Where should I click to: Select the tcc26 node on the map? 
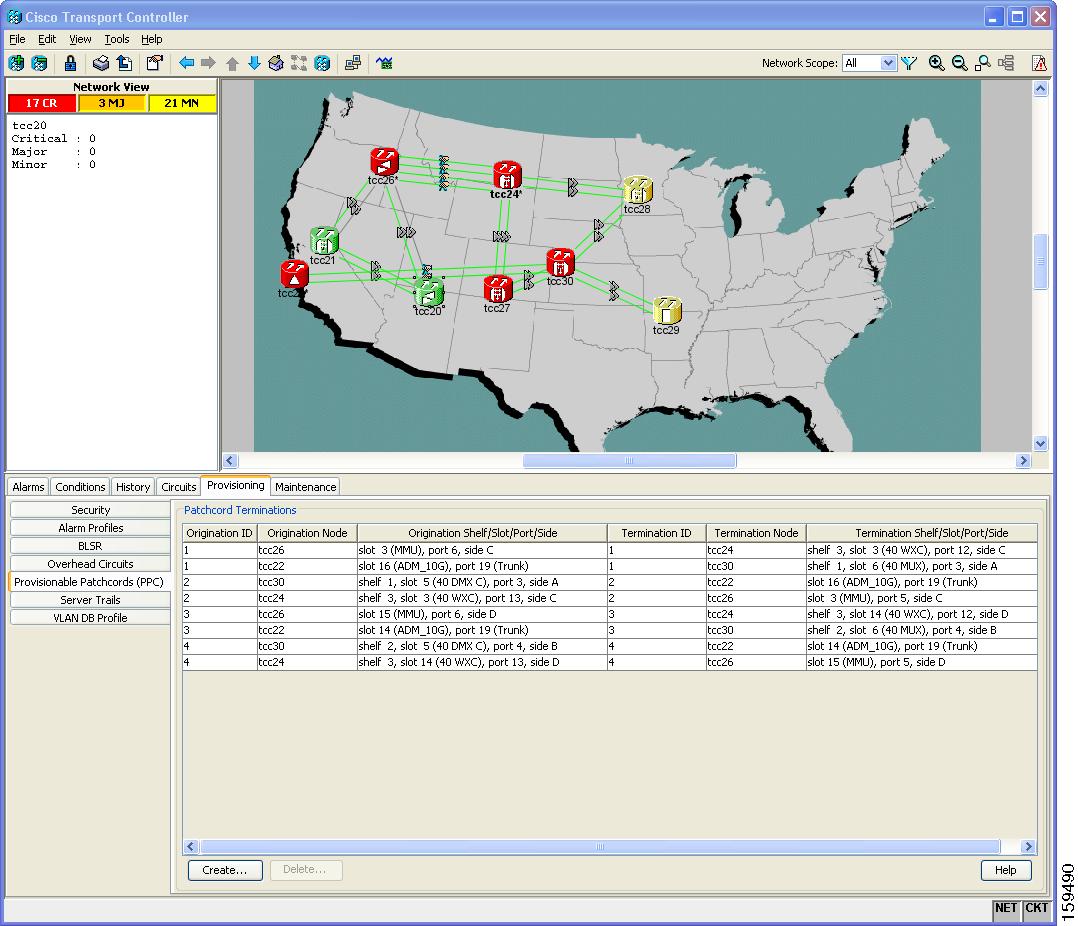coord(384,162)
